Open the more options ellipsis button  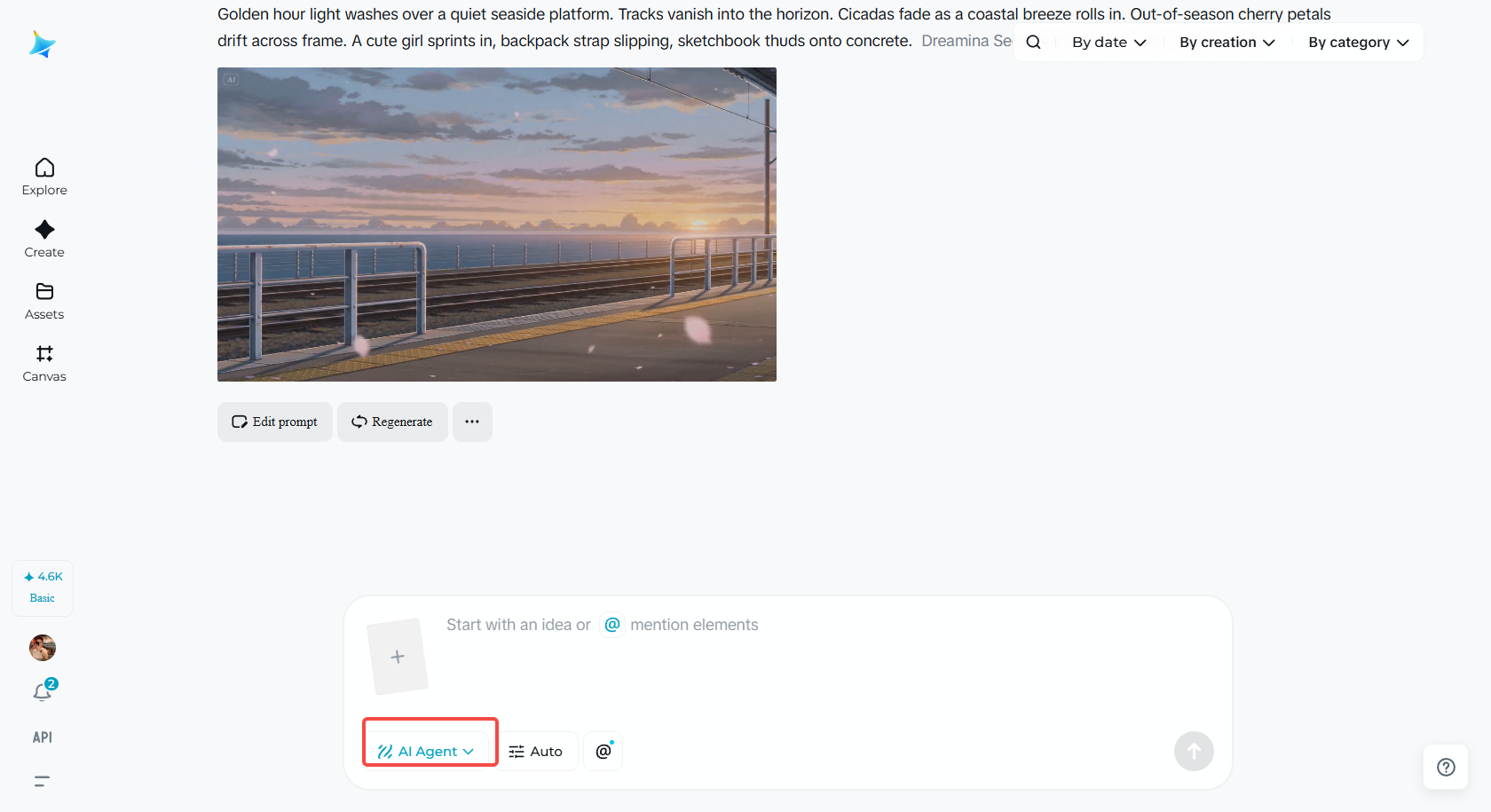point(472,422)
